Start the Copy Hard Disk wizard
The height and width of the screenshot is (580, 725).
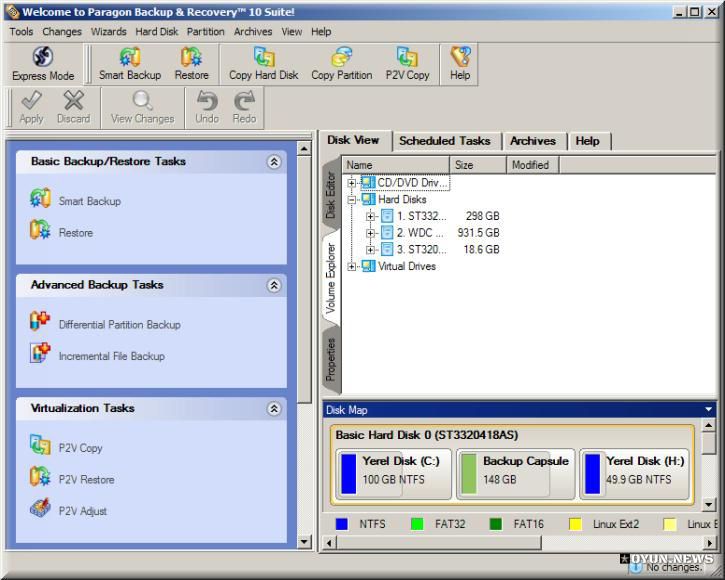pyautogui.click(x=264, y=64)
